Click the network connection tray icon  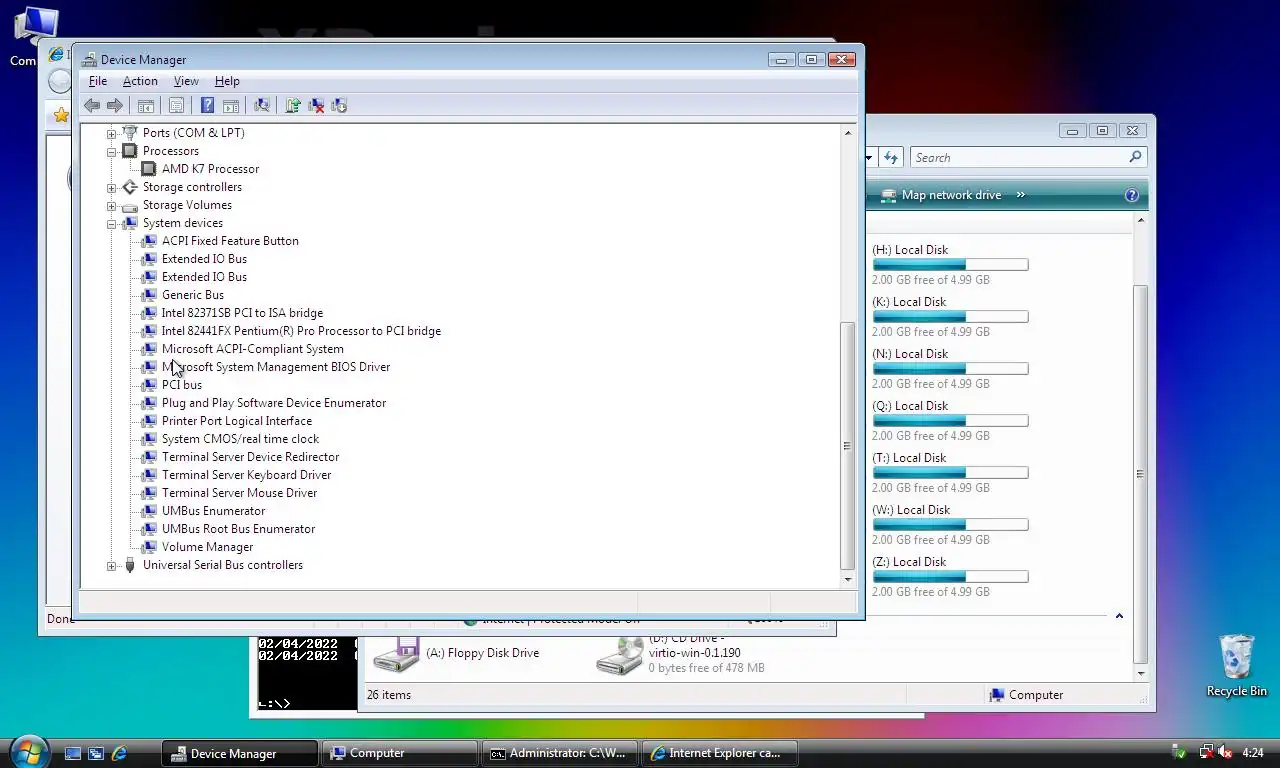(x=1207, y=753)
